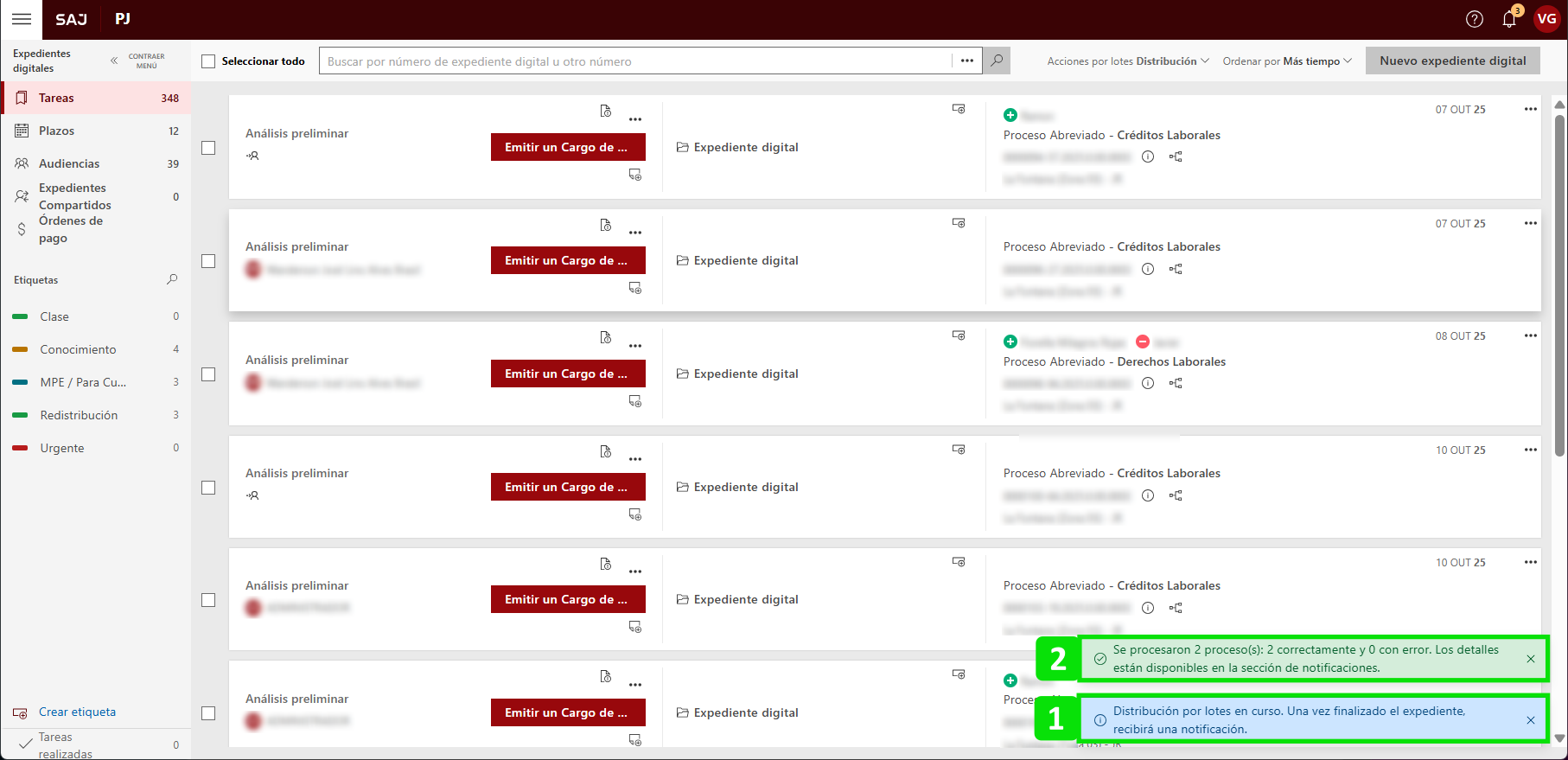This screenshot has width=1568, height=760.
Task: Click the expediente number search field
Action: click(x=635, y=61)
